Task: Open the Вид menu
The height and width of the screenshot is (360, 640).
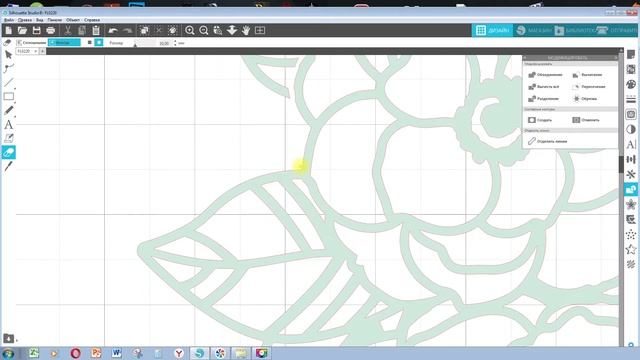Action: 39,20
